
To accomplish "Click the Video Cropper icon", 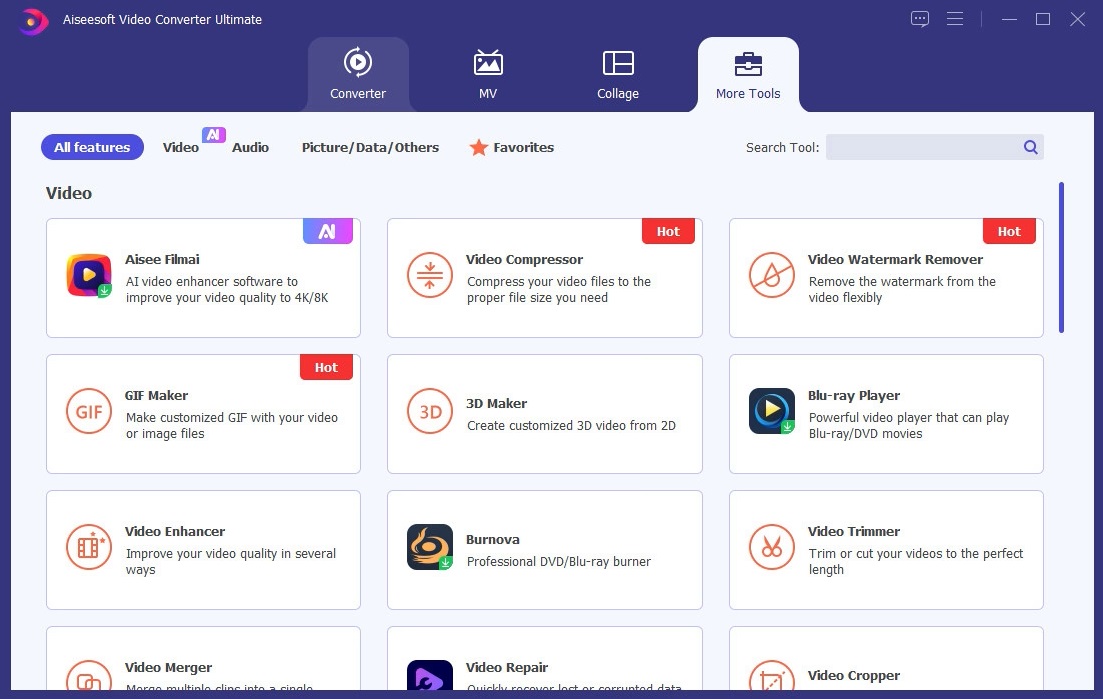I will 772,675.
